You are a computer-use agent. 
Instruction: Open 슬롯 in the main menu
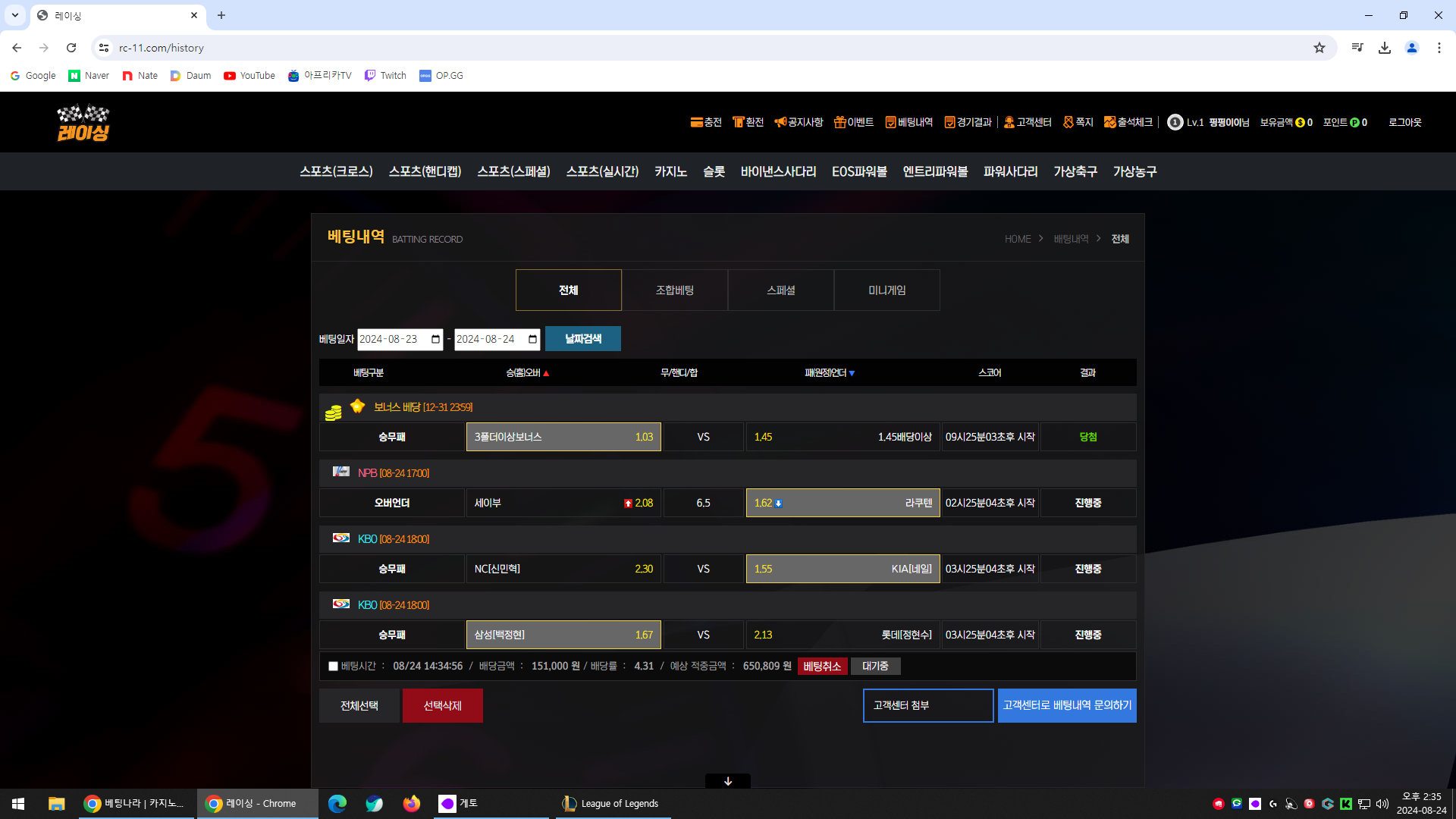(x=714, y=172)
